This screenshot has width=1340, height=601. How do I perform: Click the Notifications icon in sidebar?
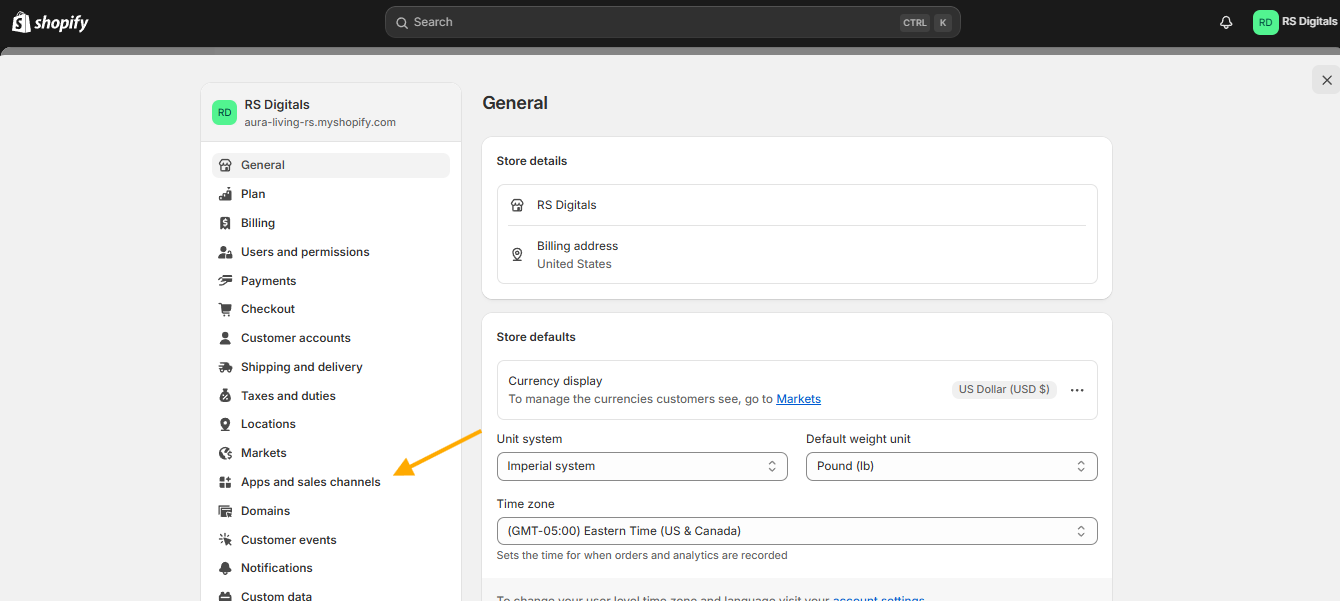click(x=225, y=568)
